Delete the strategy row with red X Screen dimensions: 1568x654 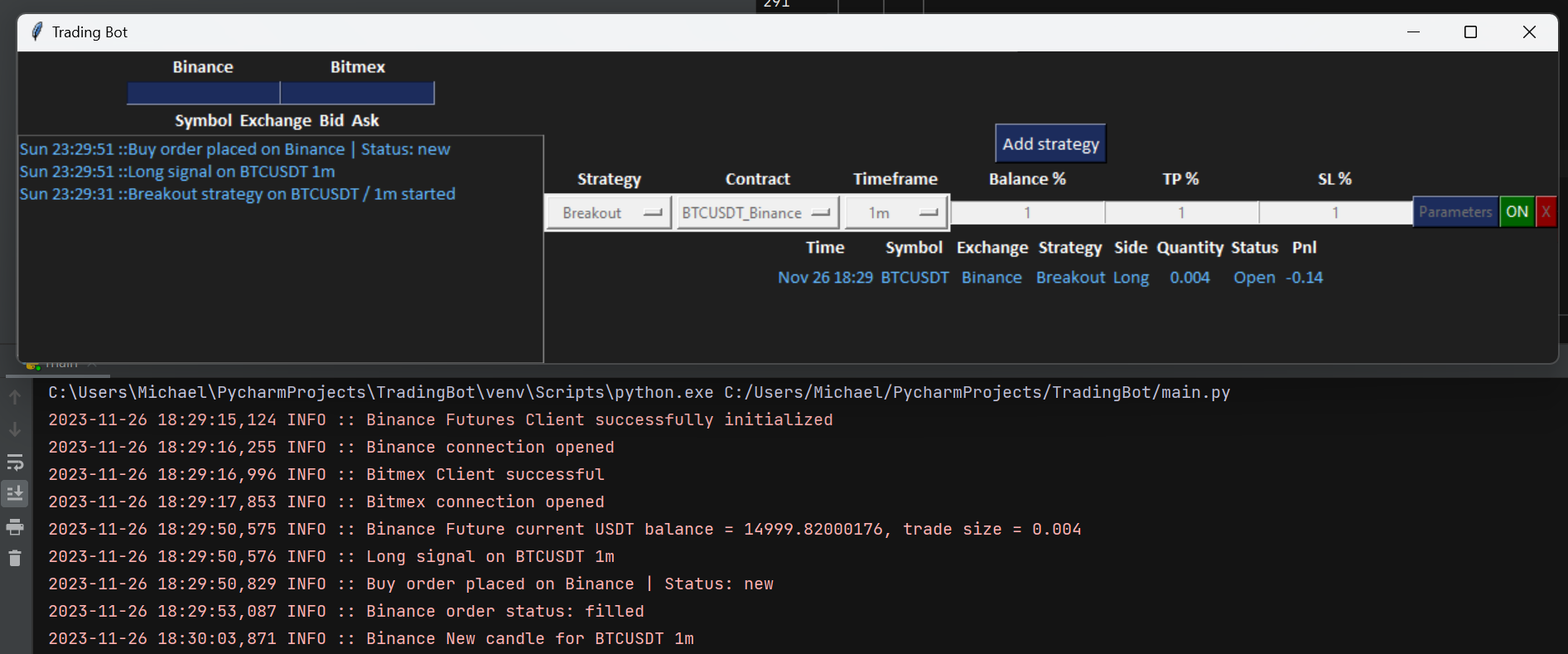click(1546, 212)
